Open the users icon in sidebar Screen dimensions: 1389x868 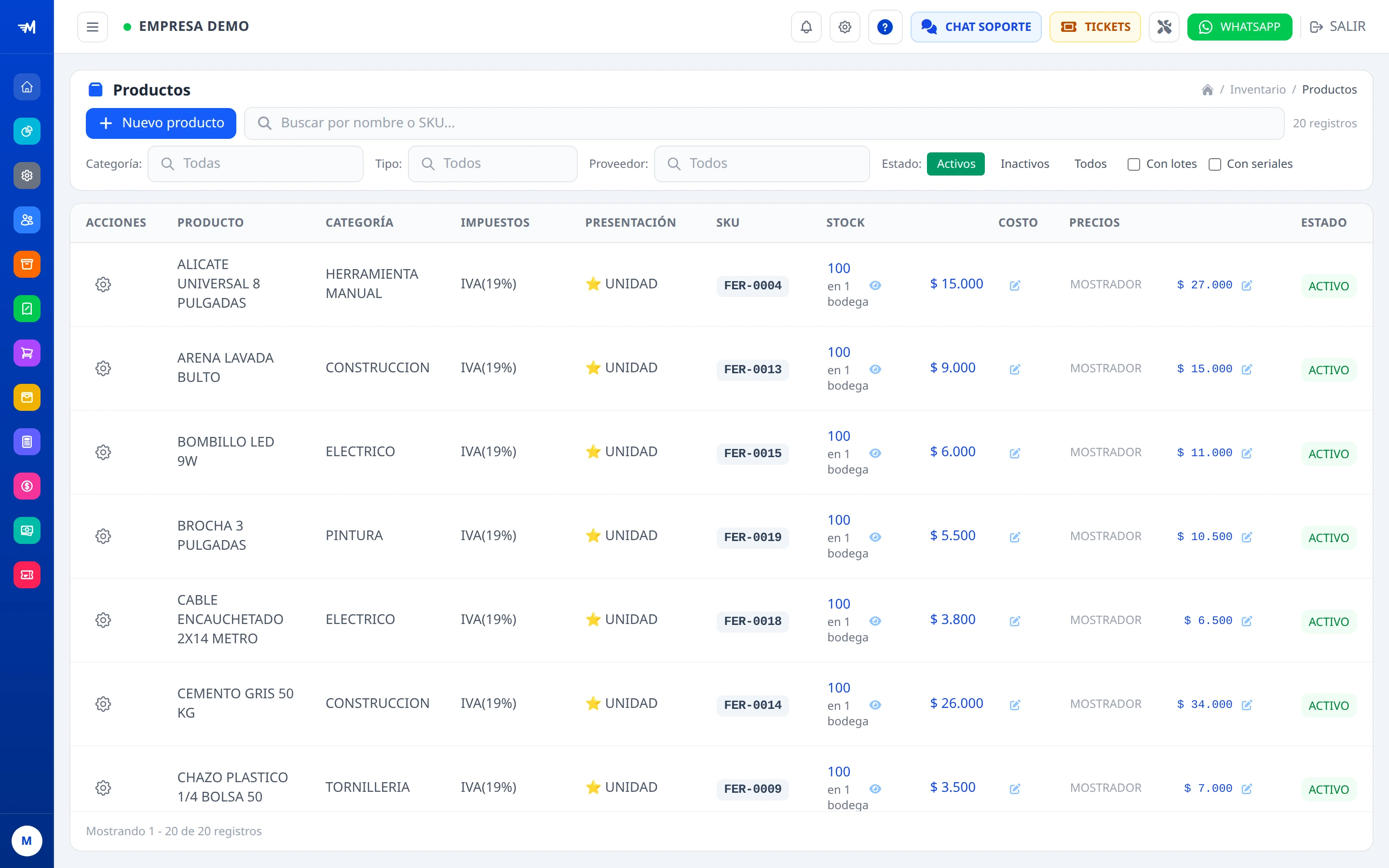[x=27, y=220]
